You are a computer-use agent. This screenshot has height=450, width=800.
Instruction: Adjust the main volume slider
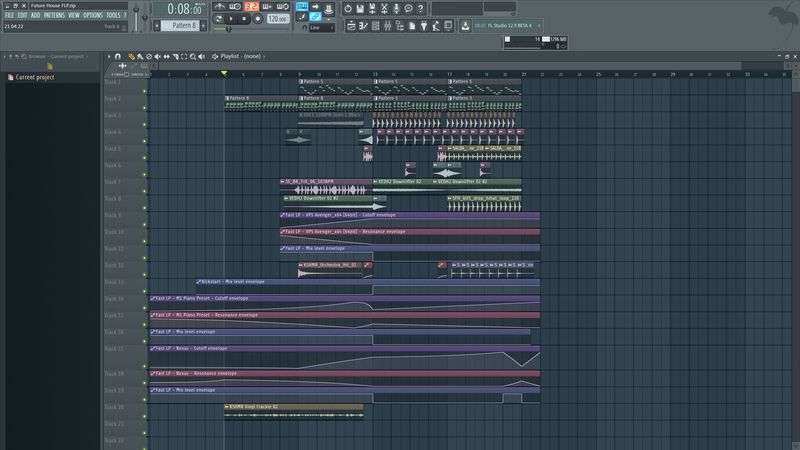click(136, 16)
